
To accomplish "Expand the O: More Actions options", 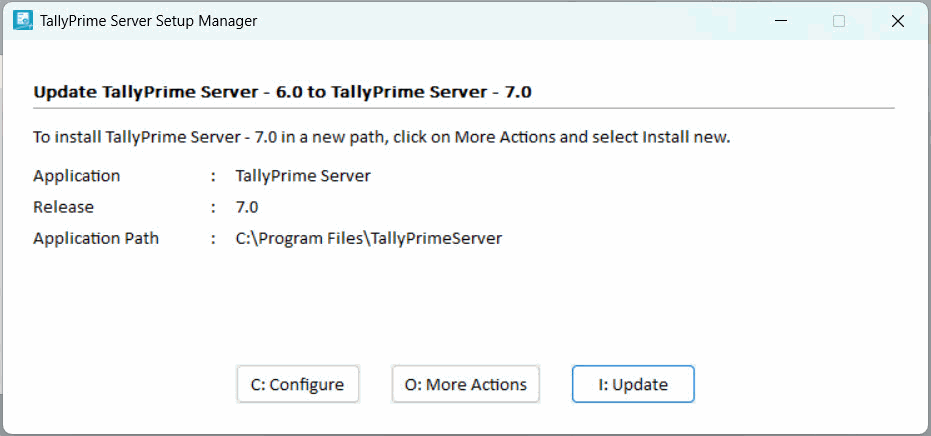I will (465, 384).
